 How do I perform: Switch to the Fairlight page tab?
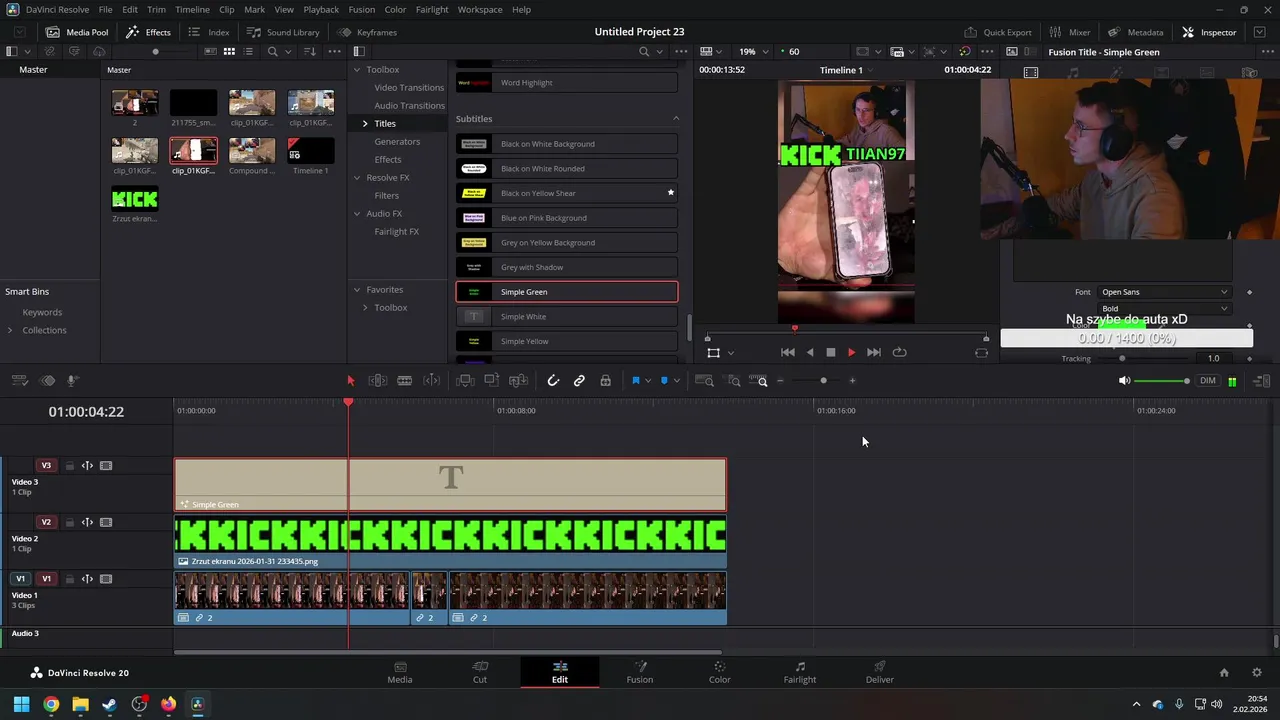(800, 672)
